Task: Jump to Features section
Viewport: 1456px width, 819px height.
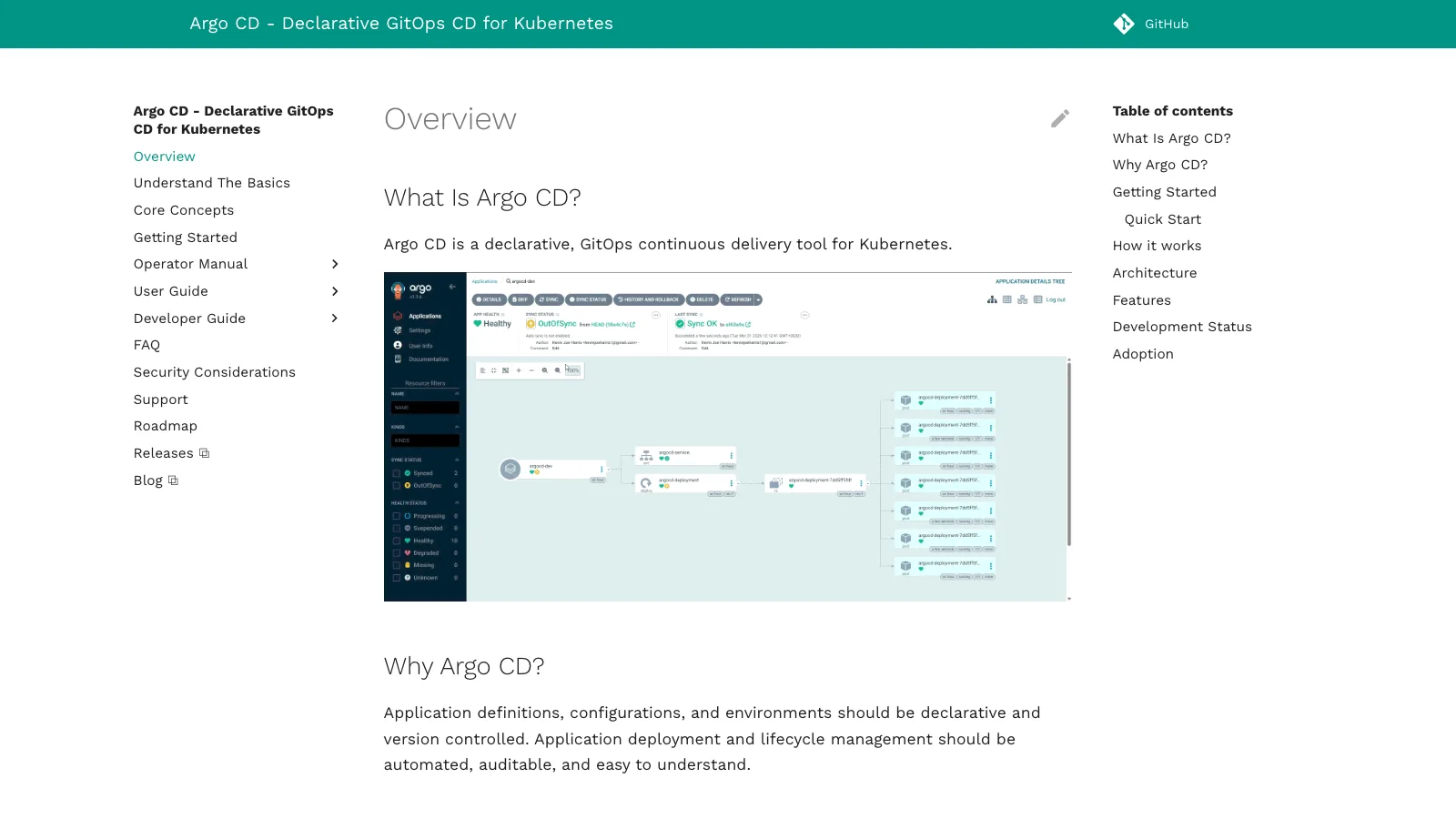Action: pyautogui.click(x=1142, y=300)
